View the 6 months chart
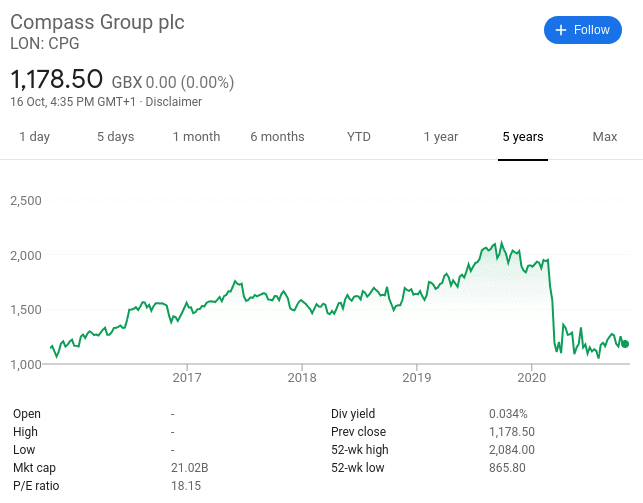643x503 pixels. point(278,137)
